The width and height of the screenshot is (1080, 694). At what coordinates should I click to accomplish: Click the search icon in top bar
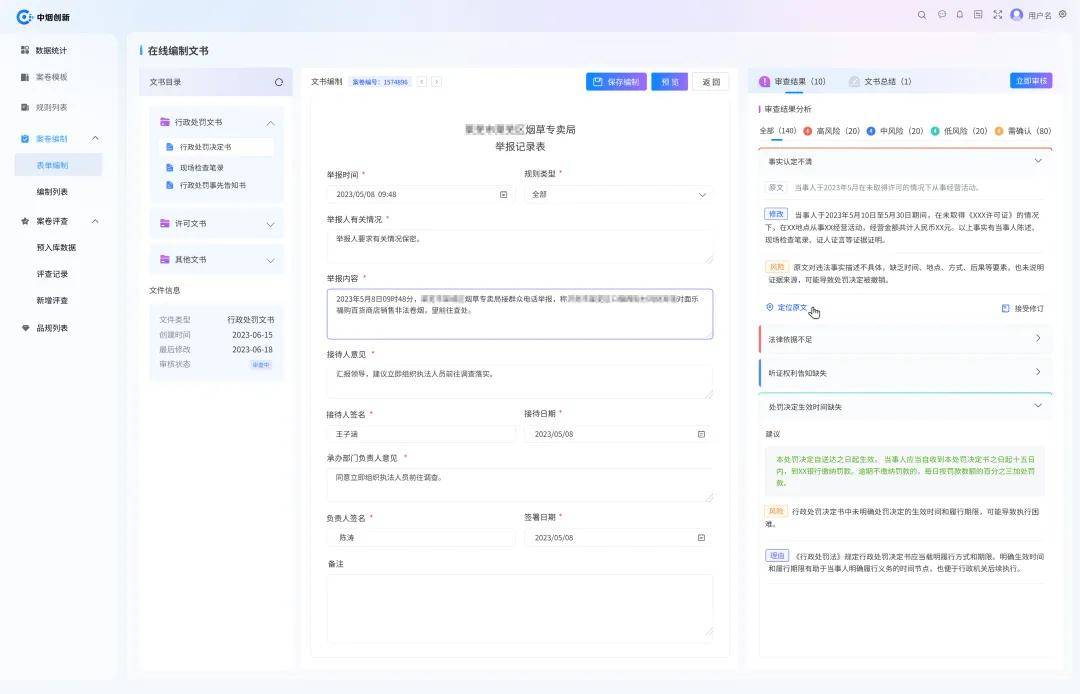point(922,15)
